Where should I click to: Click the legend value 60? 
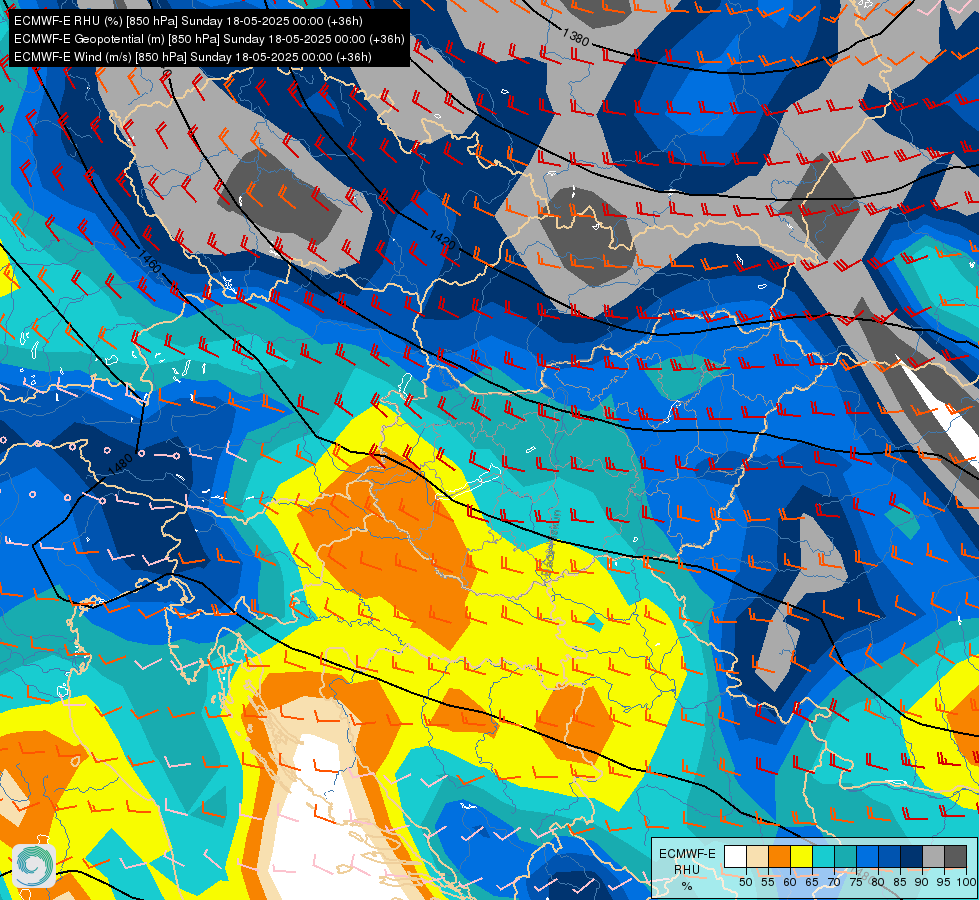790,882
